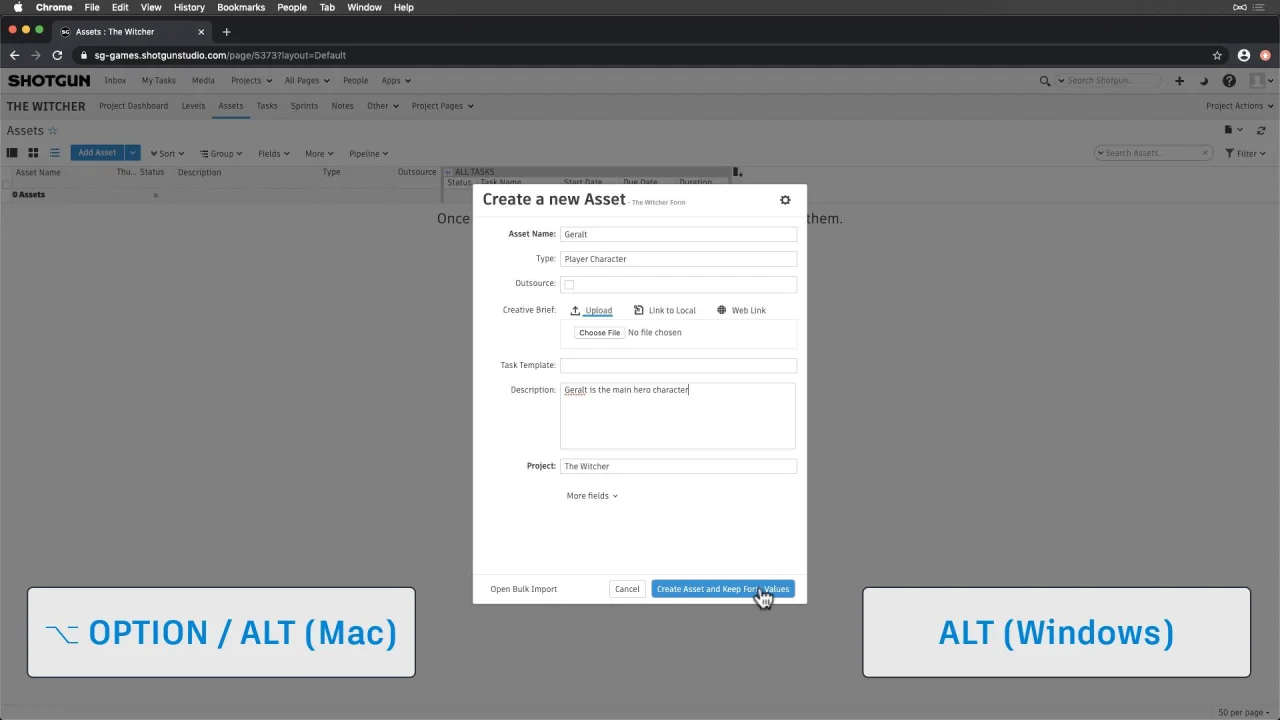
Task: Choose the Link to Local icon
Action: [639, 310]
